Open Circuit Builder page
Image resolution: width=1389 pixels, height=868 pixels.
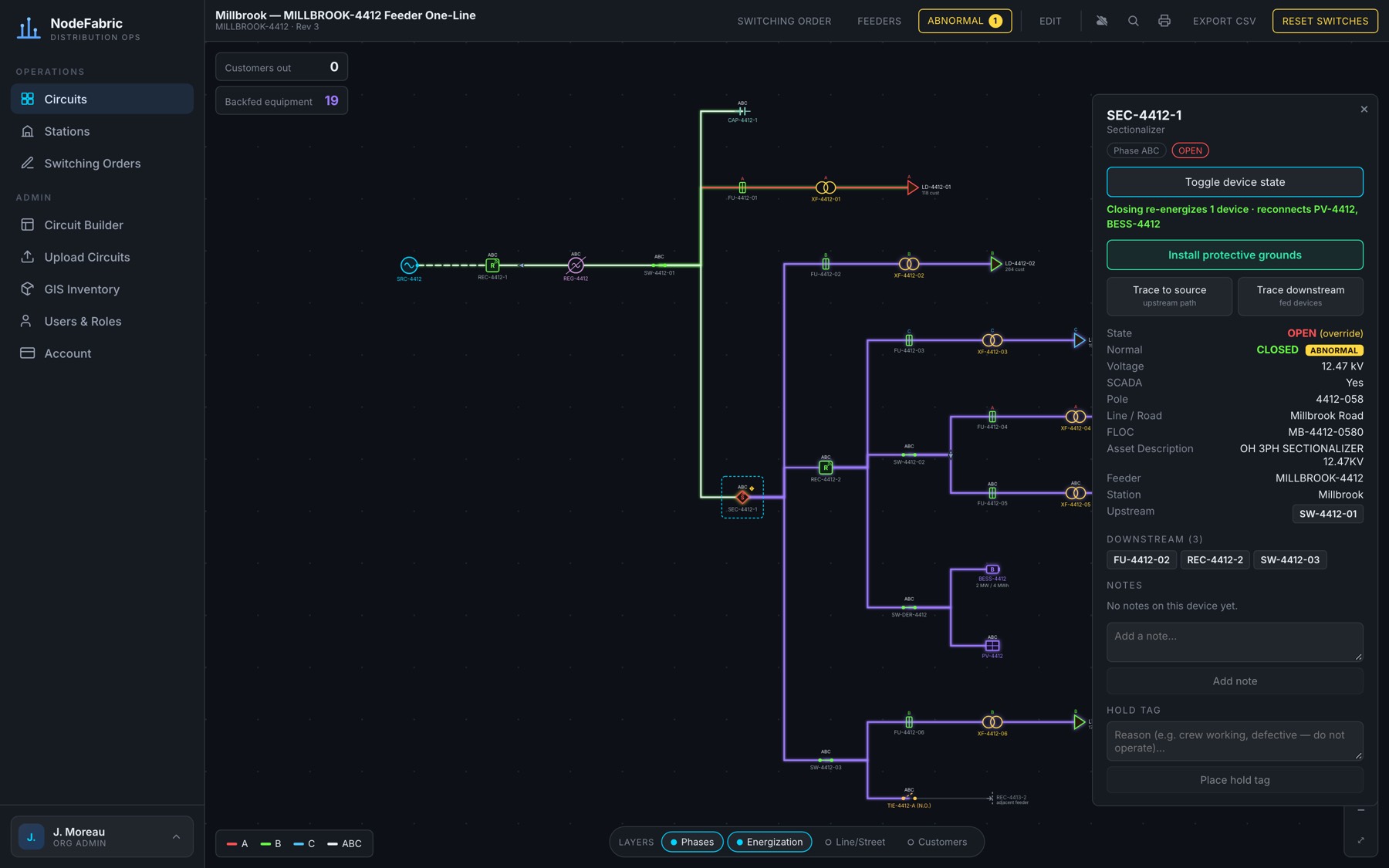click(102, 225)
